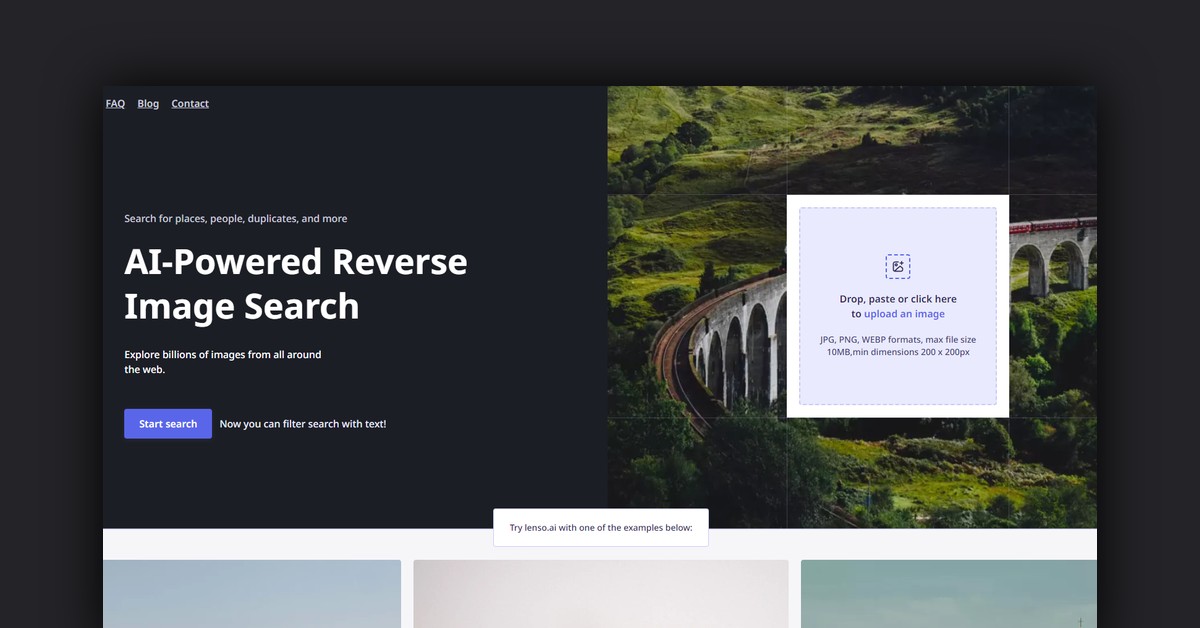
Task: Select the middle example image thumbnail
Action: pos(600,594)
